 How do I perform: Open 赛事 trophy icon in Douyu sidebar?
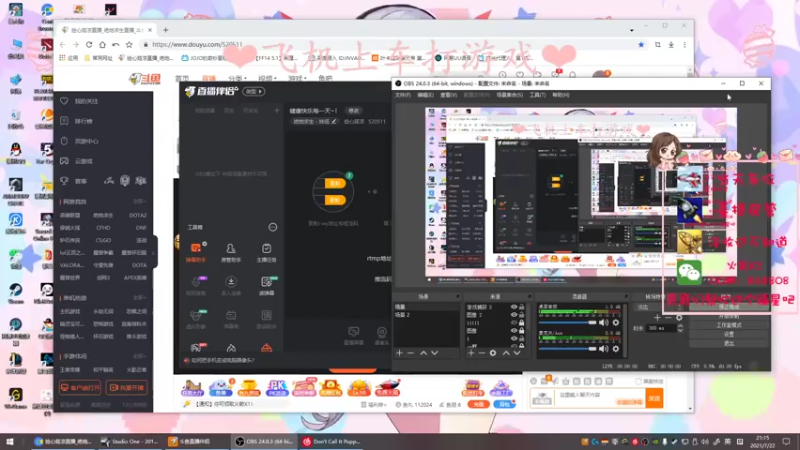(x=64, y=181)
